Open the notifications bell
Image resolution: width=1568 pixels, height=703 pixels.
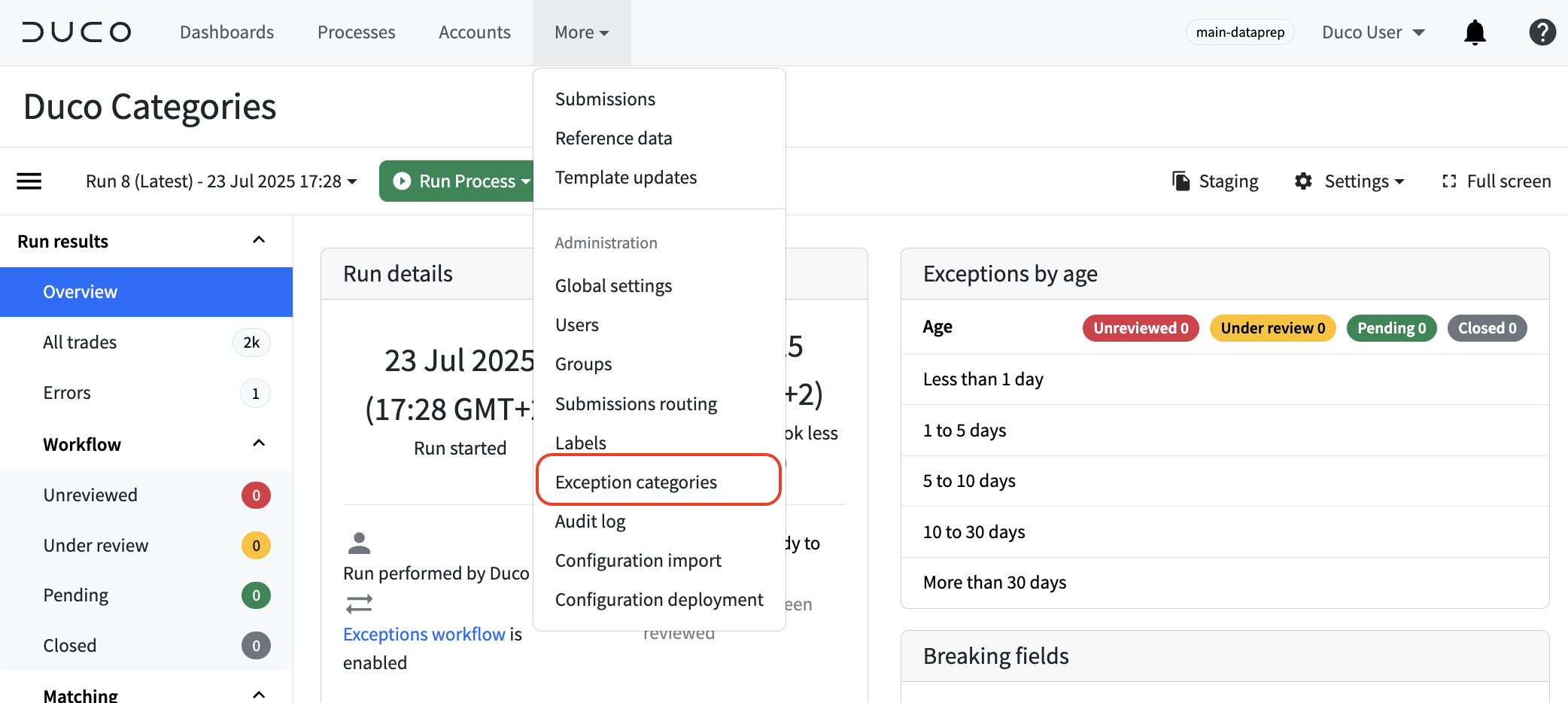pos(1475,32)
